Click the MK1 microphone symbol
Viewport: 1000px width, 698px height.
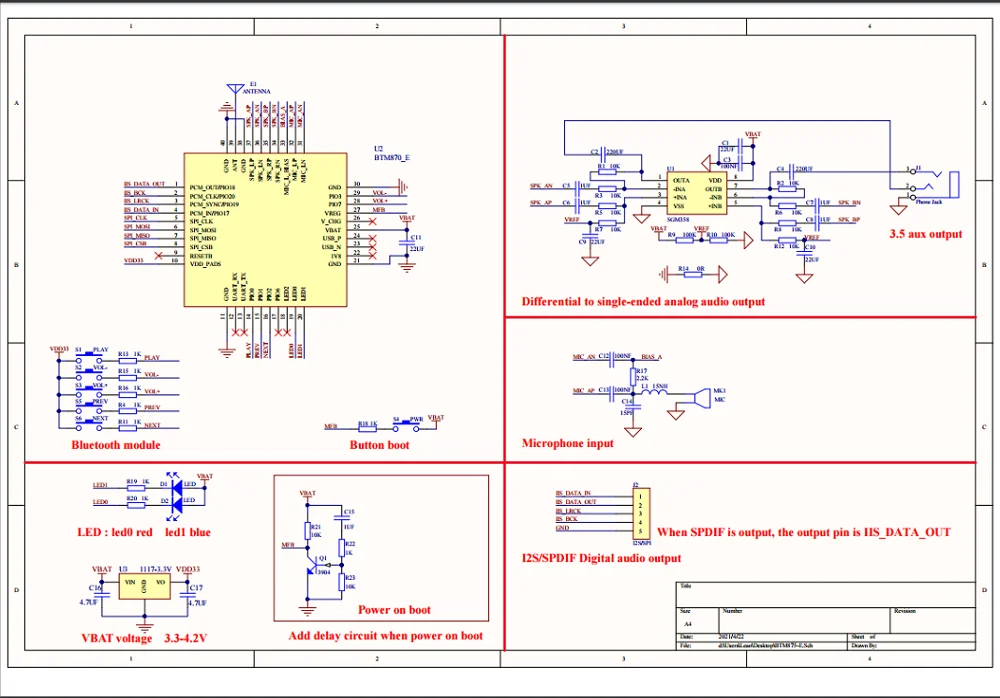tap(702, 398)
